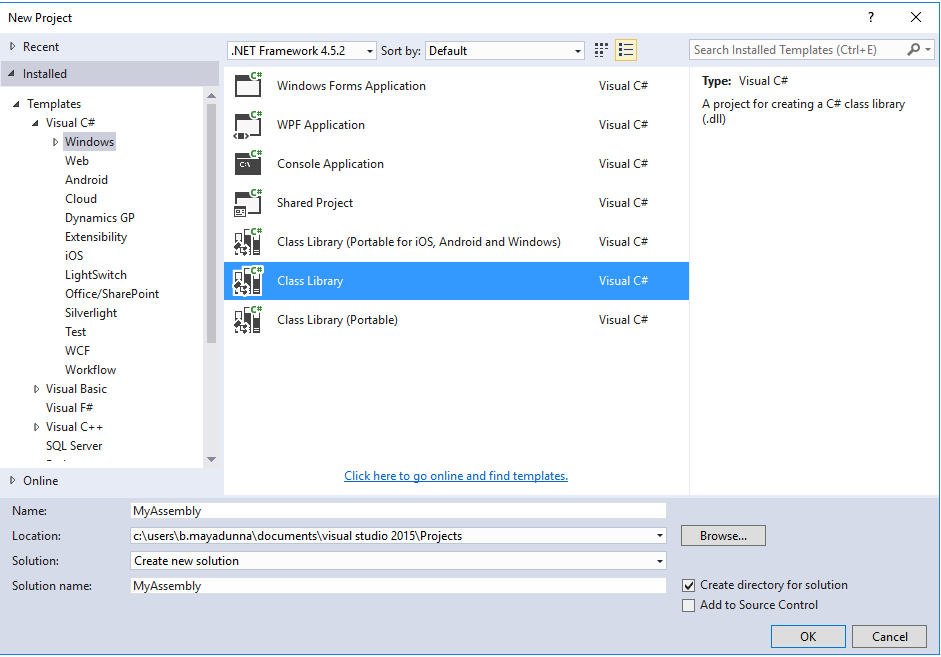
Task: Select the Dynamics GP category
Action: pos(100,218)
